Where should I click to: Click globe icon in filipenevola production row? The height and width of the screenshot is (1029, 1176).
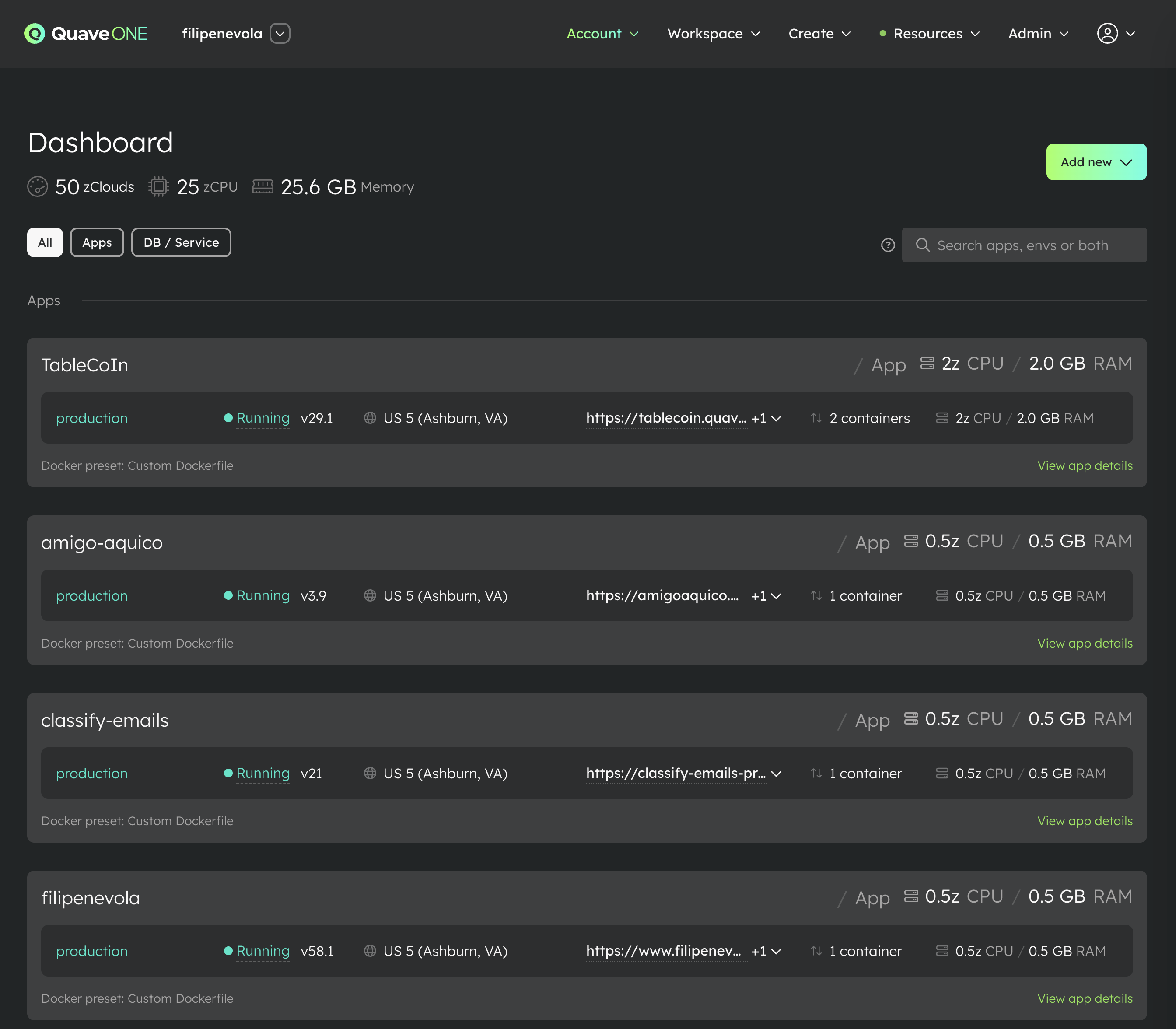(371, 951)
